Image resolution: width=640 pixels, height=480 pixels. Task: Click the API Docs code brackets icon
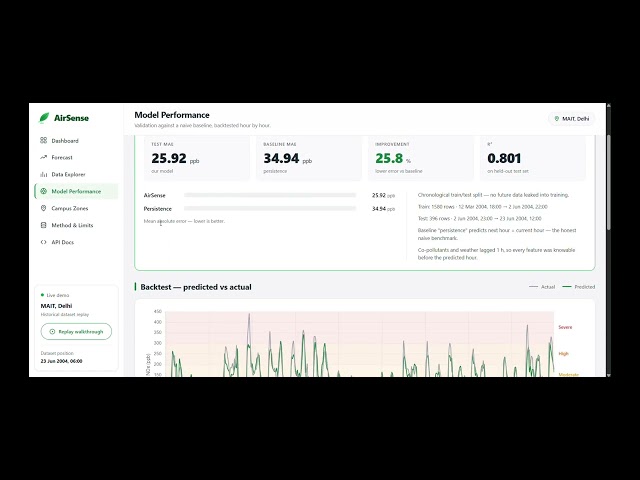tap(44, 242)
